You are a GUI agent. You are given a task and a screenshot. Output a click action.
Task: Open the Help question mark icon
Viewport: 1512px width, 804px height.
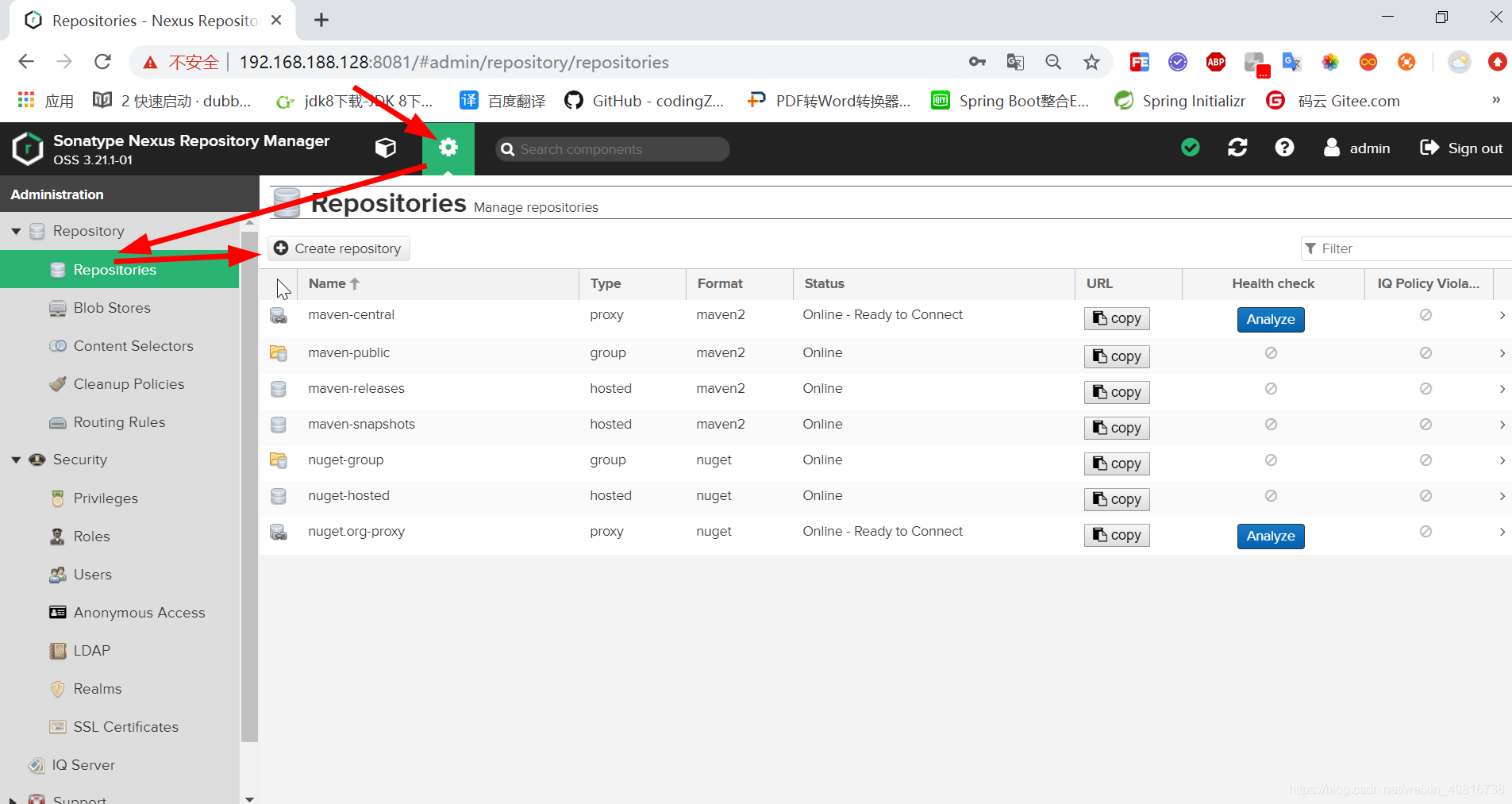click(1284, 148)
